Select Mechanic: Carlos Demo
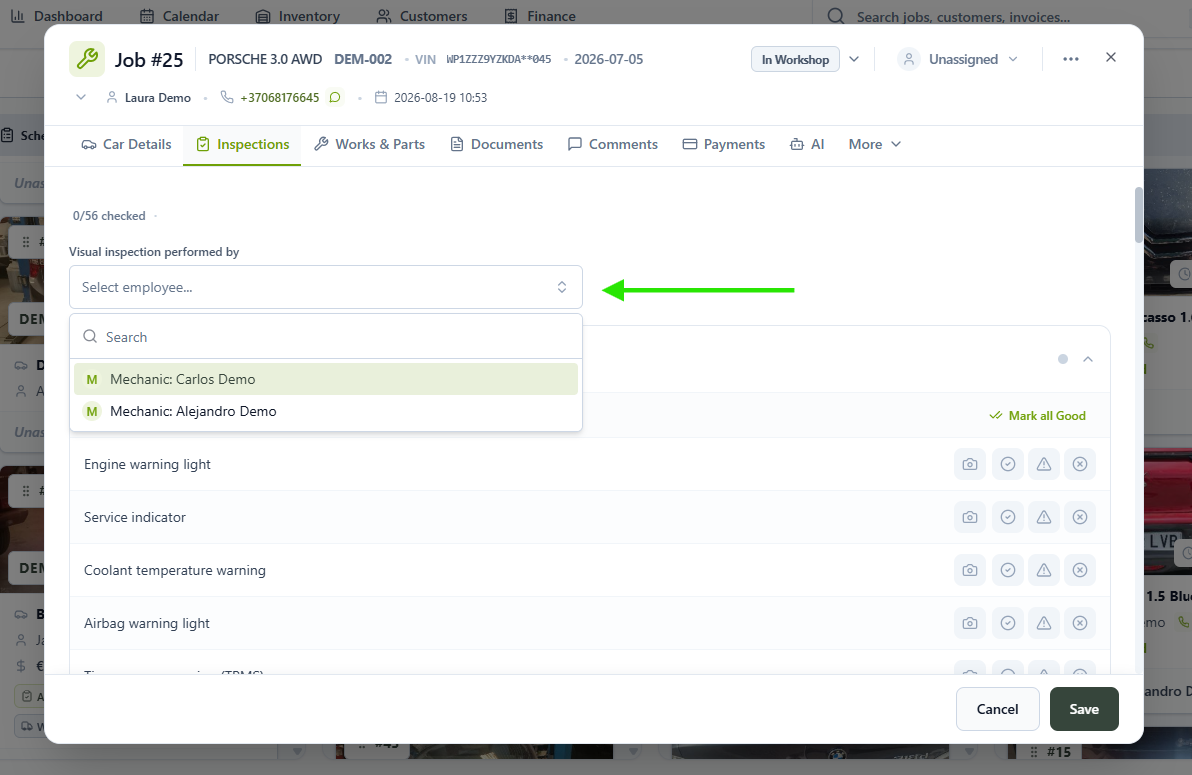1192x775 pixels. tap(325, 380)
